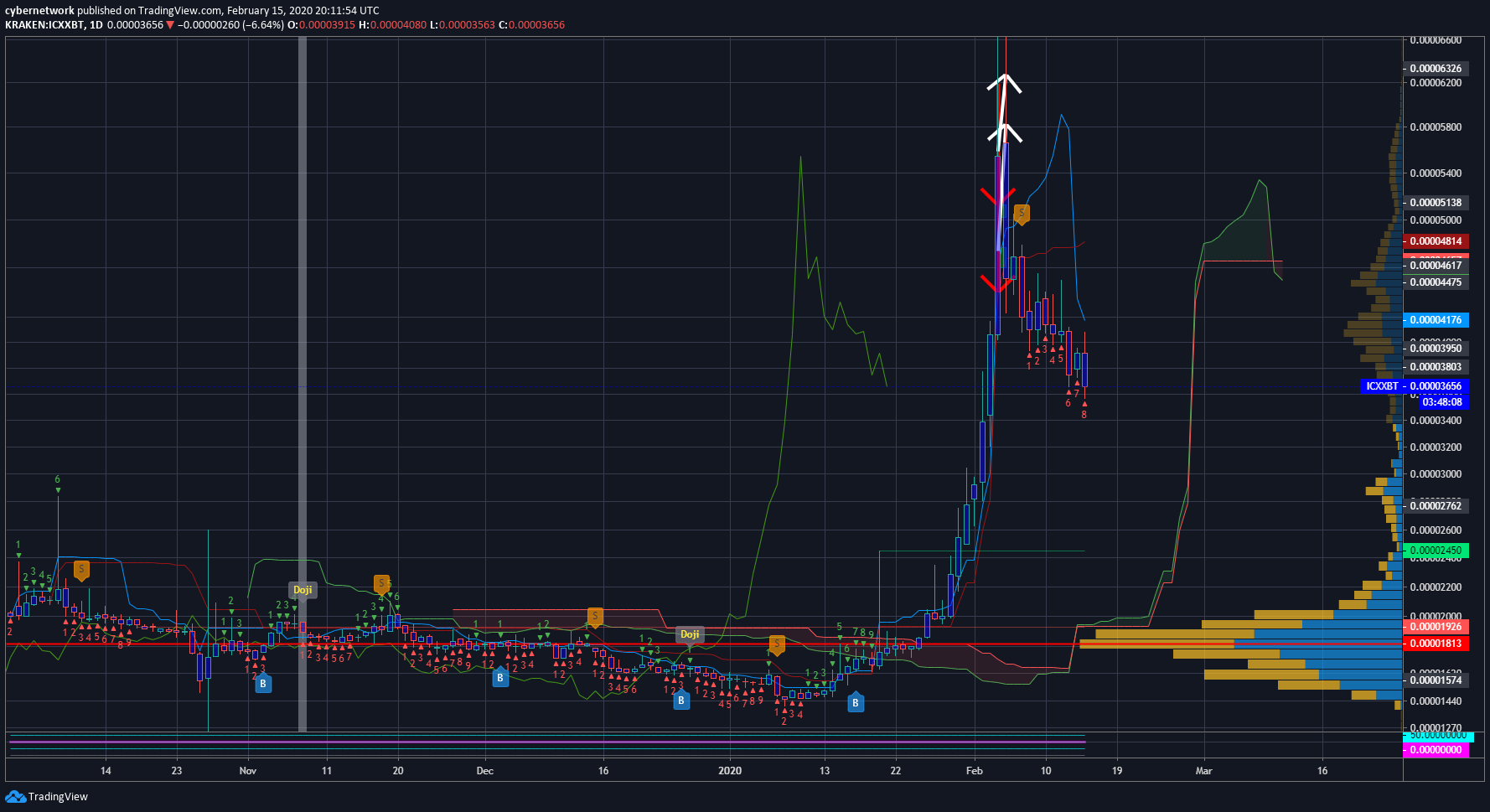Select the orange S marker above December 16
Image resolution: width=1490 pixels, height=812 pixels.
595,618
